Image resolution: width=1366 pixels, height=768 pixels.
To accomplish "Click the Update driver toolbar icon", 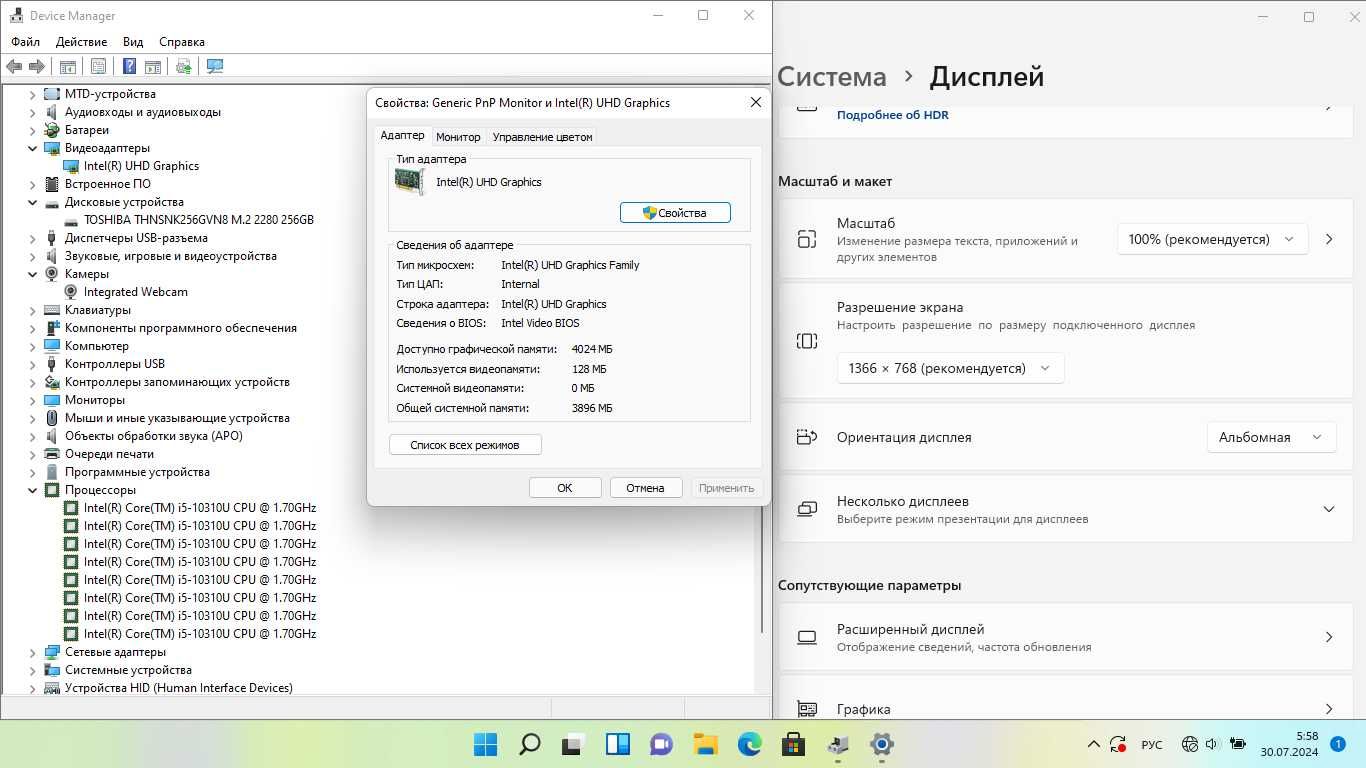I will click(184, 67).
